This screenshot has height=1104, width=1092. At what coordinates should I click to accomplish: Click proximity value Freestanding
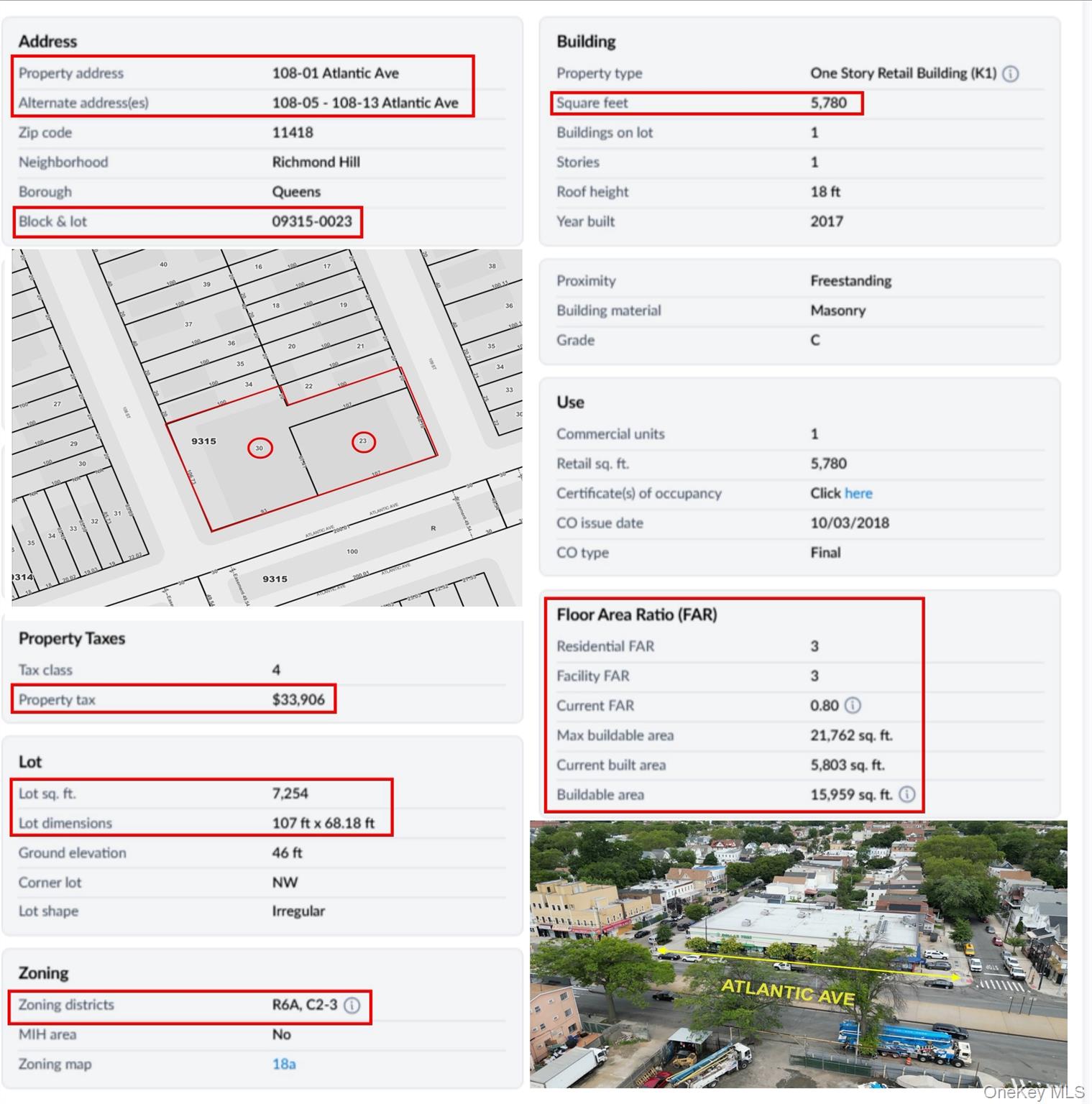[851, 280]
